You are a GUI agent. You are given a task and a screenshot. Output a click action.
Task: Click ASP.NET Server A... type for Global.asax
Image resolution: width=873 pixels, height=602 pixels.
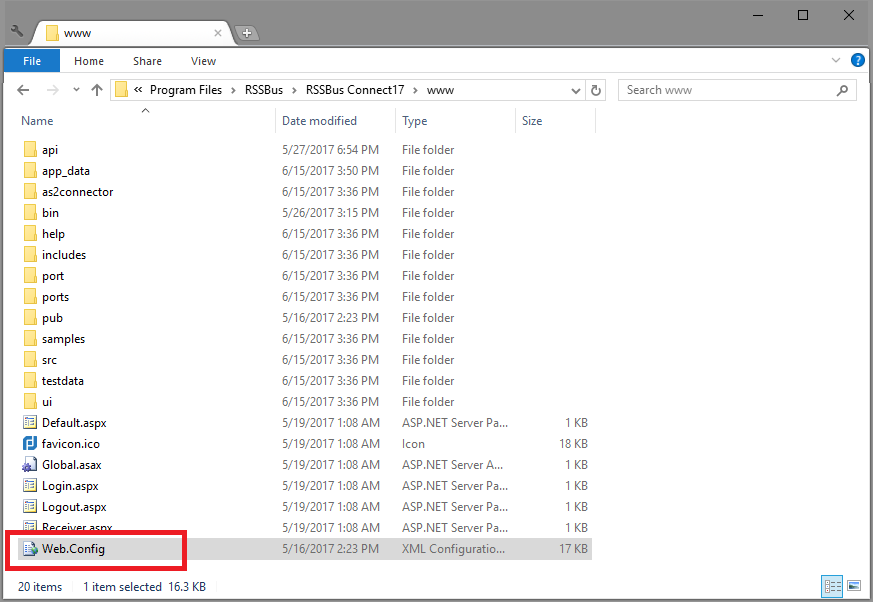pyautogui.click(x=452, y=465)
